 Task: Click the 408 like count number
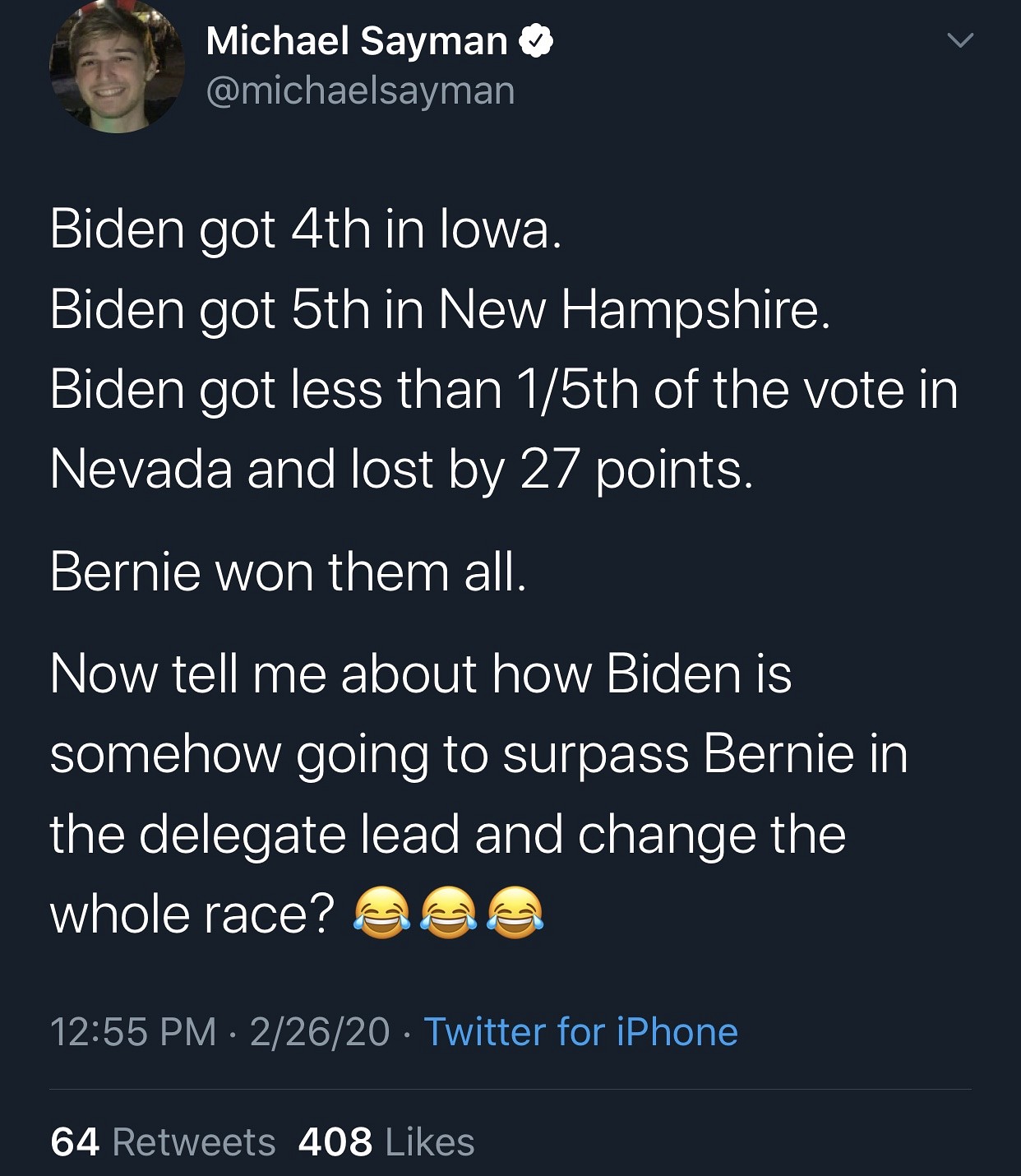335,1142
